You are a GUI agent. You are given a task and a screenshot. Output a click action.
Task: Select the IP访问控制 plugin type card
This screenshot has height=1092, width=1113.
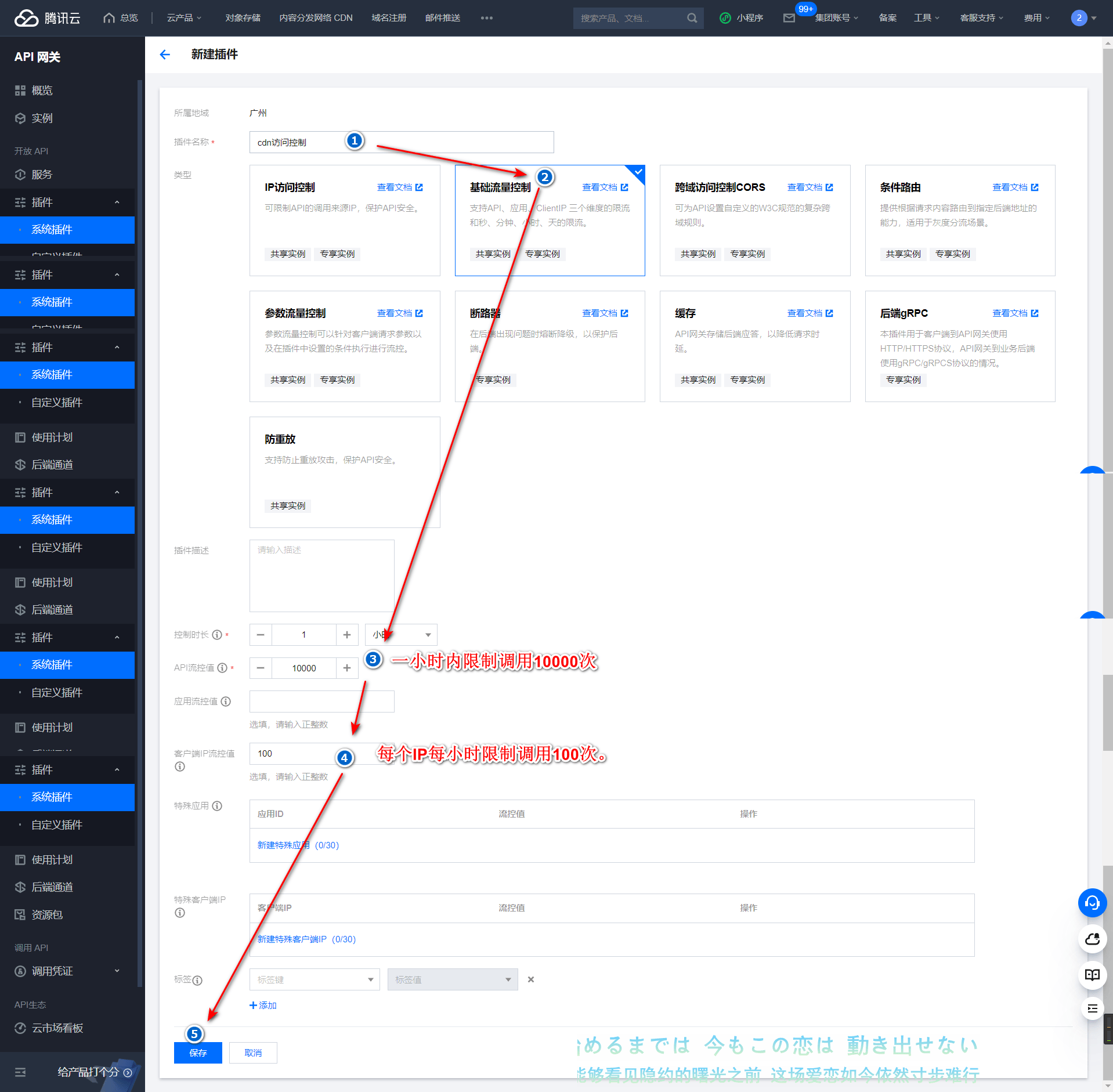pos(344,220)
